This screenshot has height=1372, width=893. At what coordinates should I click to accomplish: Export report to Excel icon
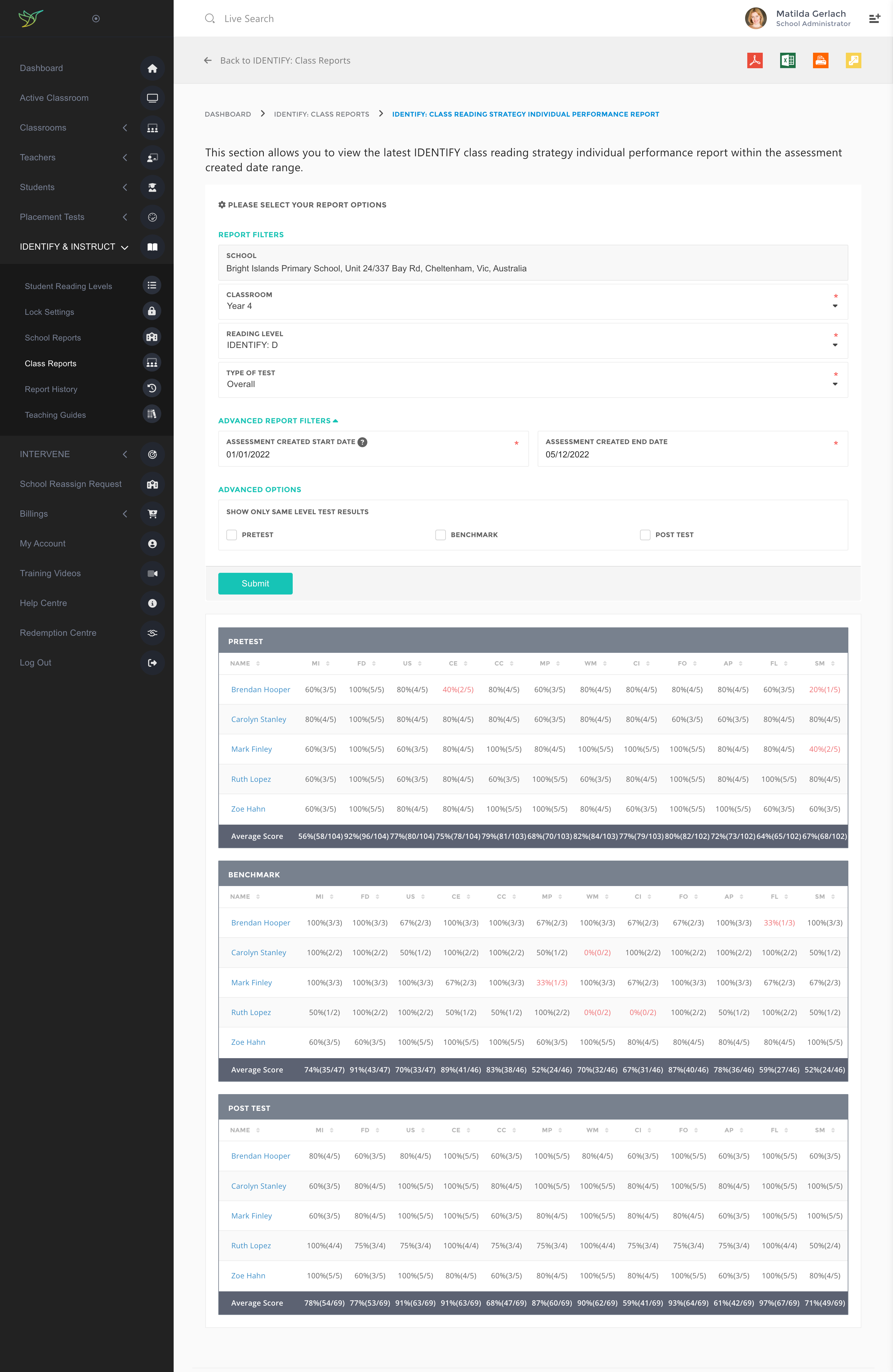tap(788, 60)
